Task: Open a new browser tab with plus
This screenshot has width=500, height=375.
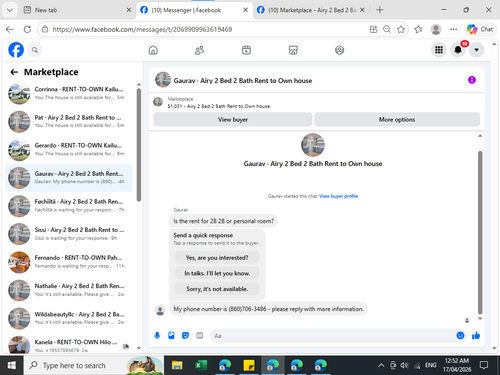Action: (x=380, y=10)
